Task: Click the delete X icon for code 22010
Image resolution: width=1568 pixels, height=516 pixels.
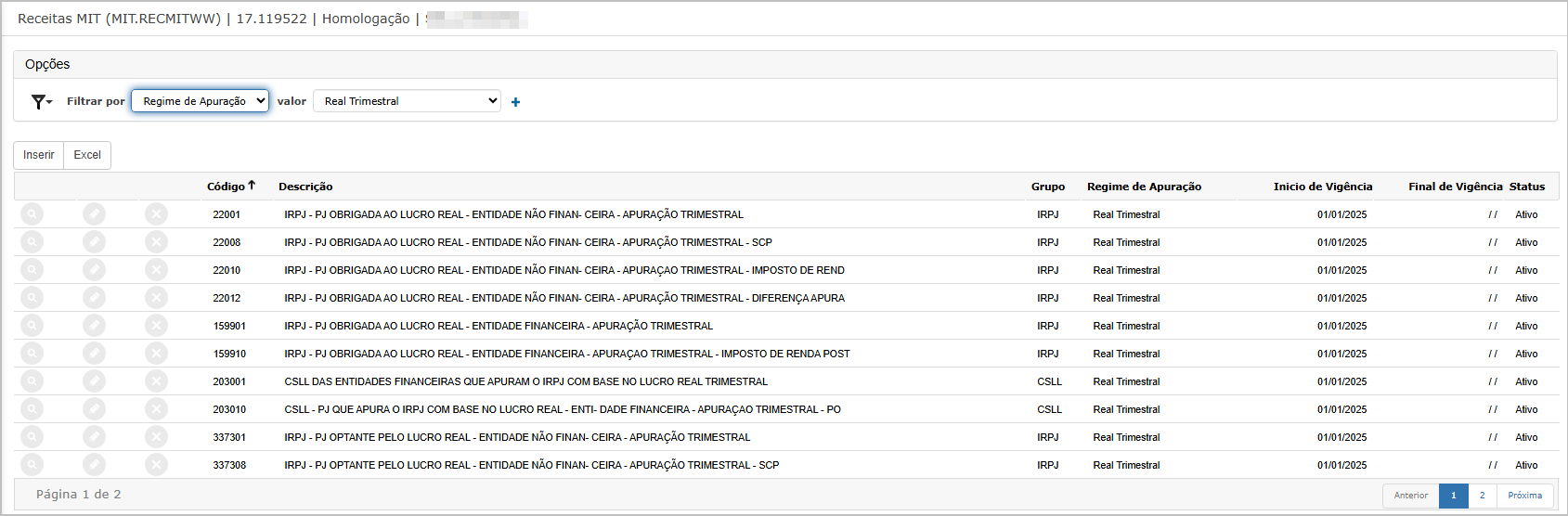Action: pos(156,270)
